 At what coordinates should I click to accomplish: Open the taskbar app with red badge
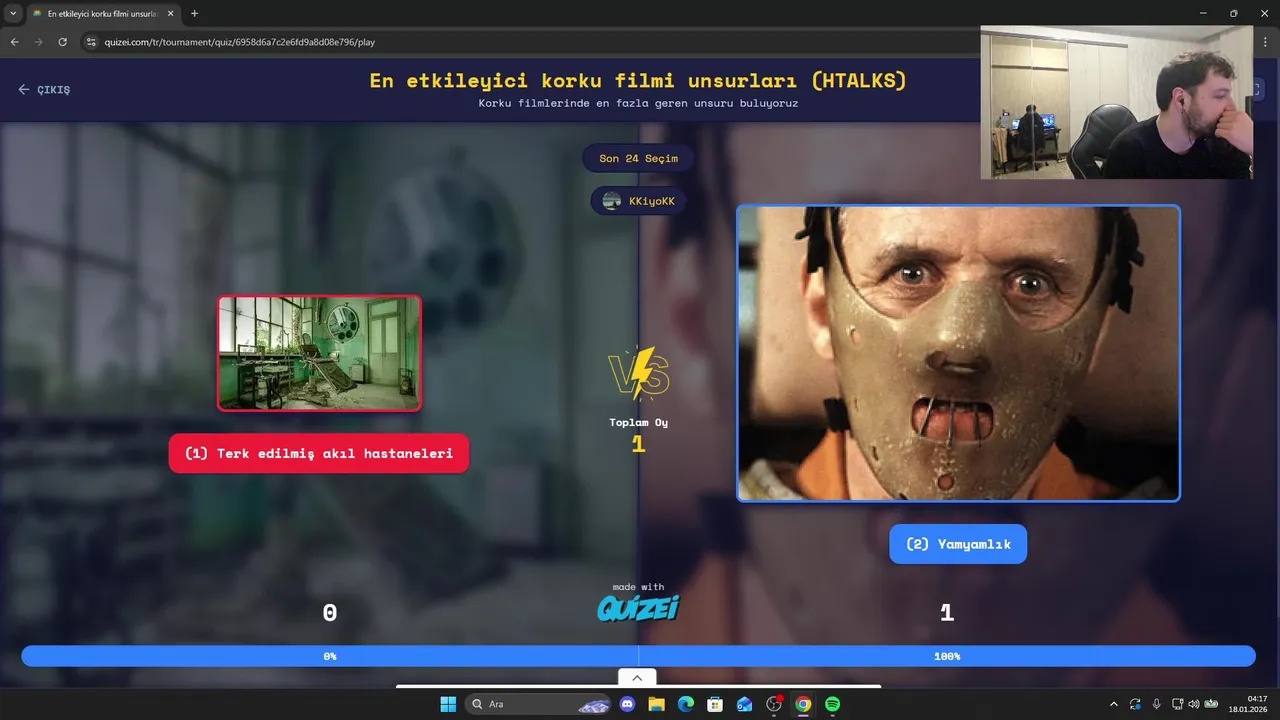click(774, 704)
